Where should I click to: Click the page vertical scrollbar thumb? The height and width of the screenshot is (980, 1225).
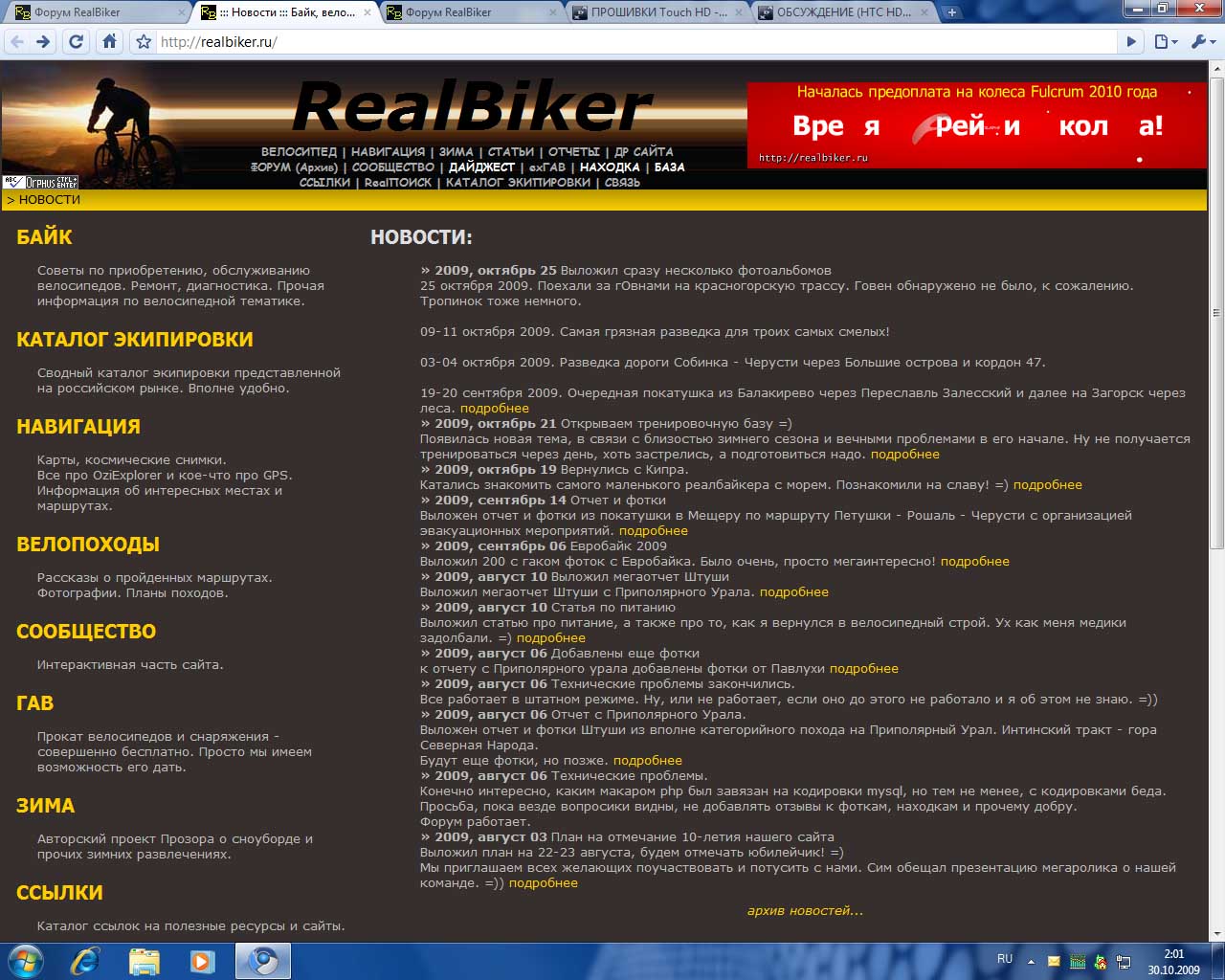point(1216,311)
